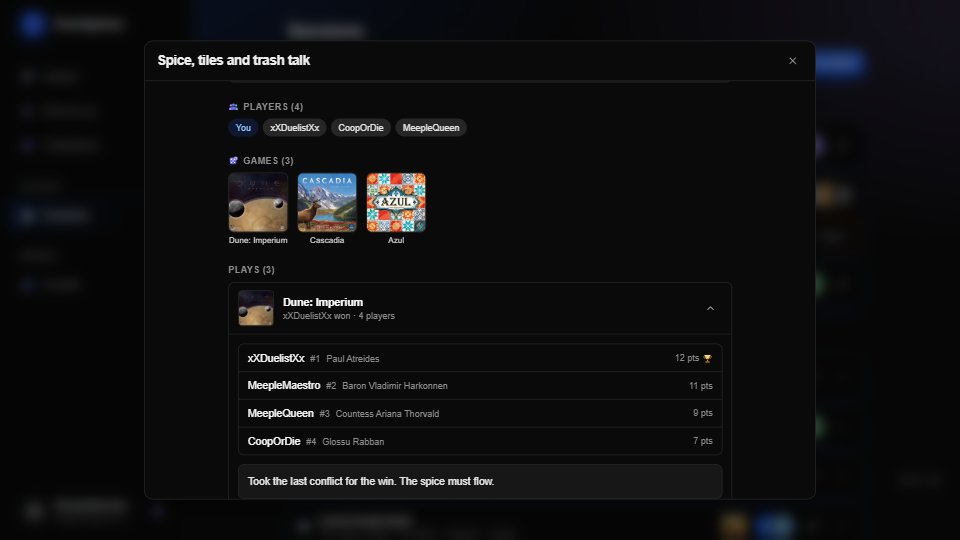Image resolution: width=960 pixels, height=540 pixels.
Task: Open the Dune: Imperium game cover
Action: tap(258, 202)
